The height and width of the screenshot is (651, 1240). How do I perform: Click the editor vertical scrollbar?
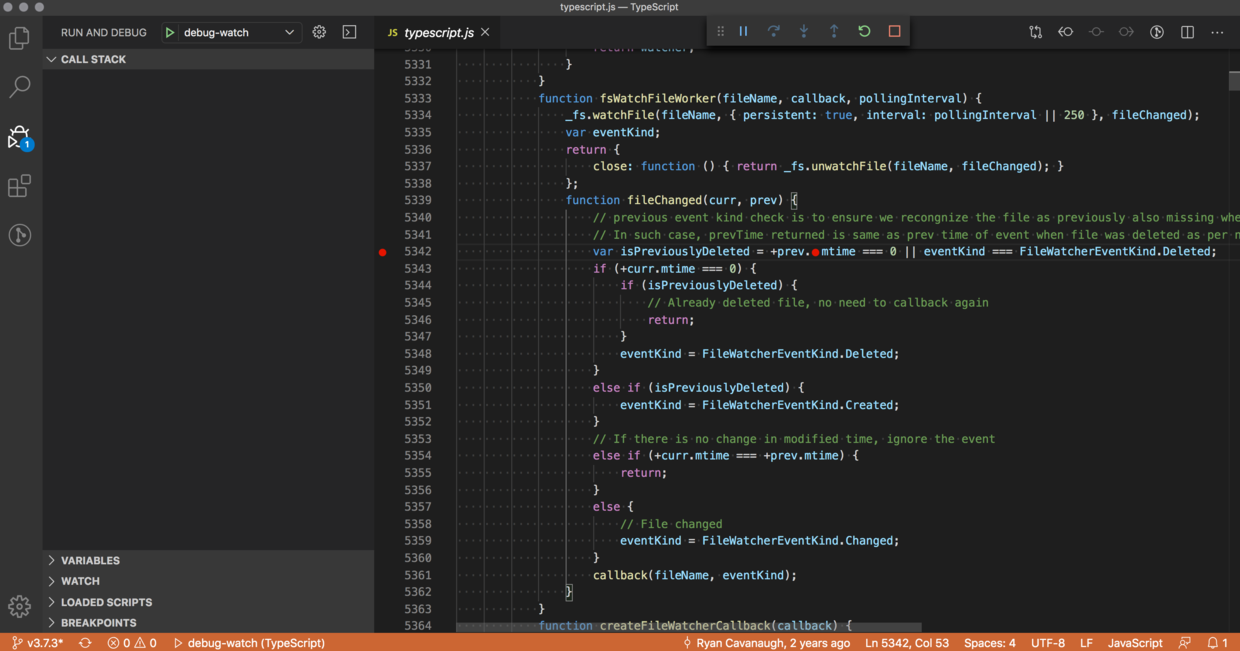click(1232, 80)
